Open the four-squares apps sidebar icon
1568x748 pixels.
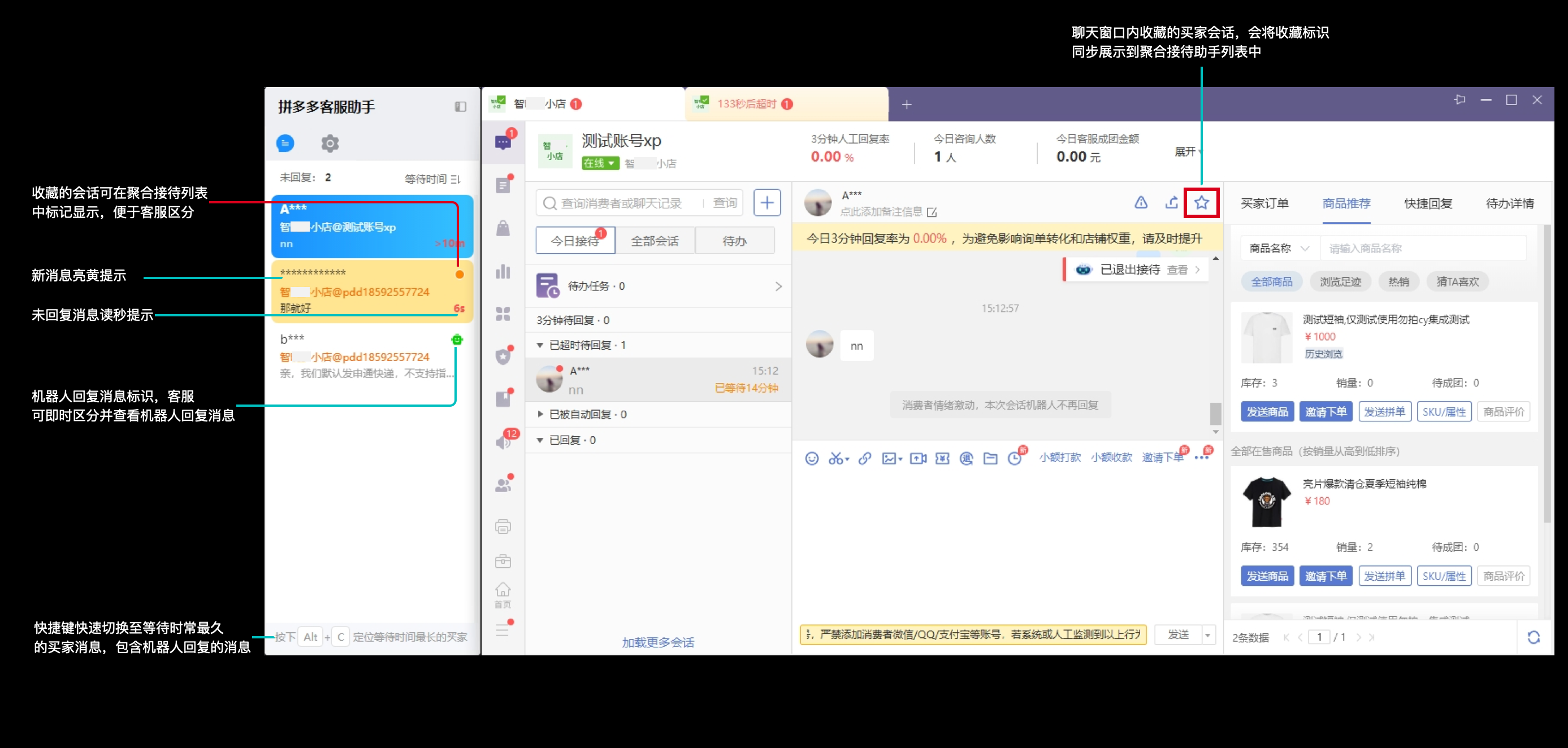pyautogui.click(x=503, y=314)
